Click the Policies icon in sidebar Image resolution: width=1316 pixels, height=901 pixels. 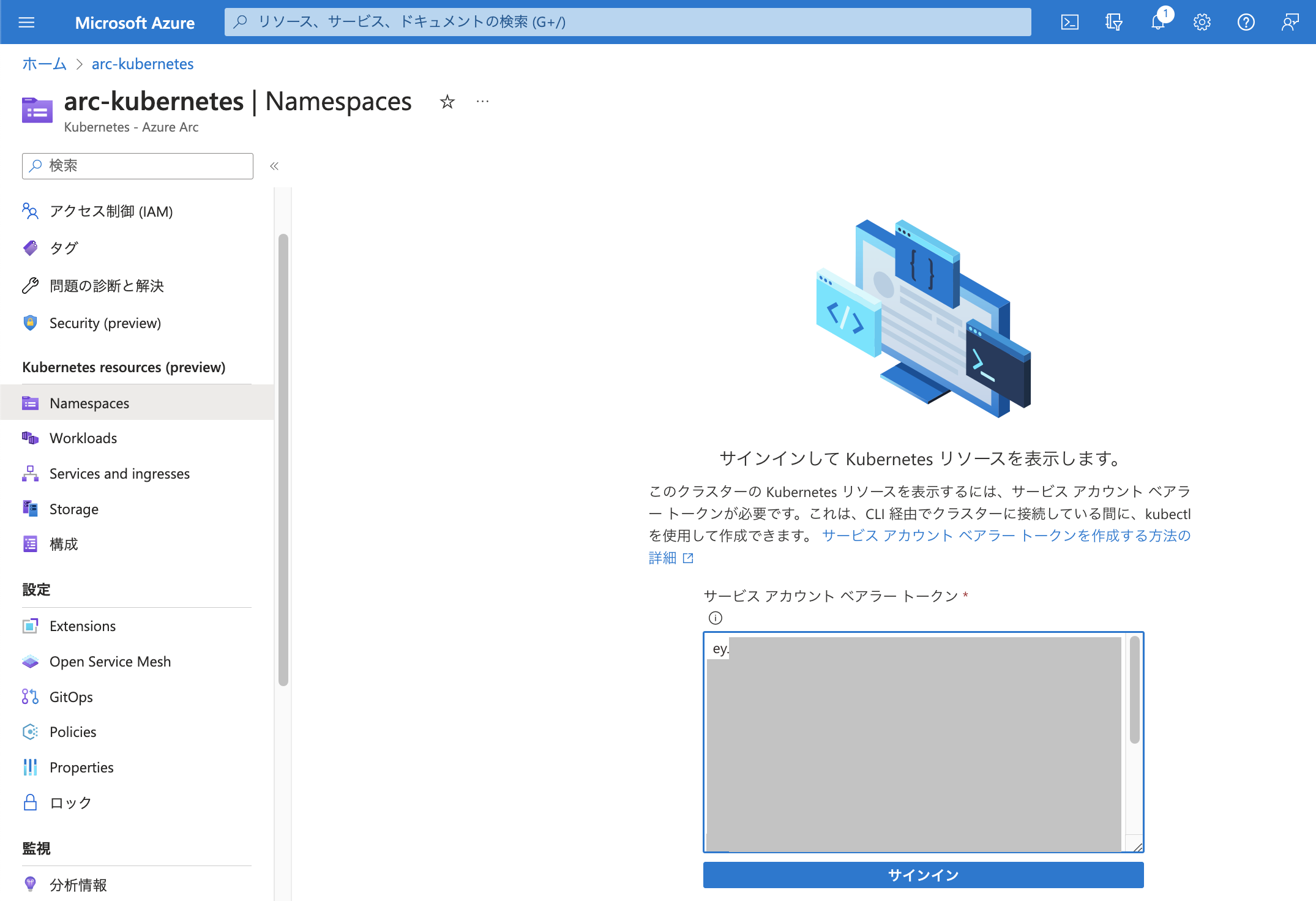[x=30, y=732]
